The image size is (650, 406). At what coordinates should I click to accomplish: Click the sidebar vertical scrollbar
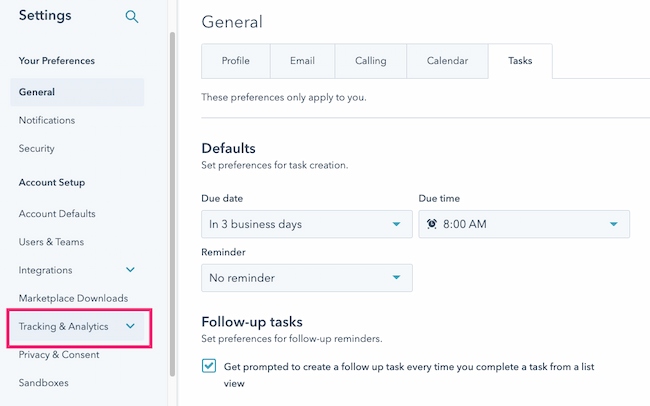point(172,200)
